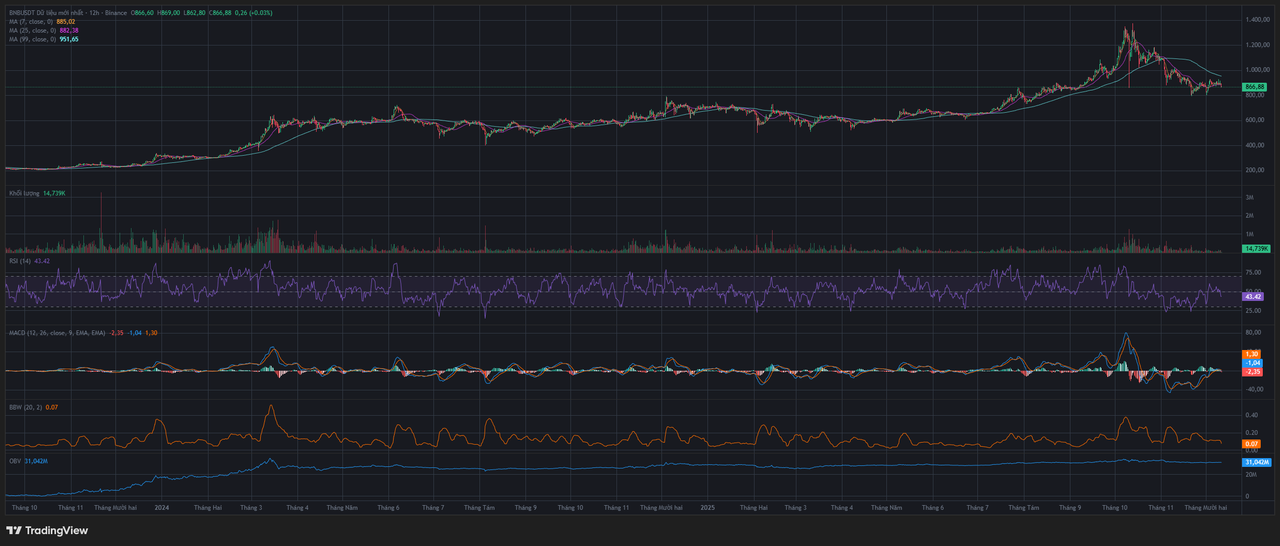This screenshot has width=1280, height=546.
Task: Click the OBV indicator legend
Action: [x=14, y=461]
